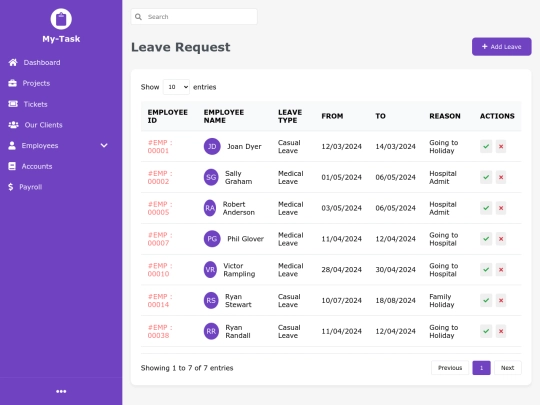
Task: Click the Leave Request page heading
Action: point(180,47)
